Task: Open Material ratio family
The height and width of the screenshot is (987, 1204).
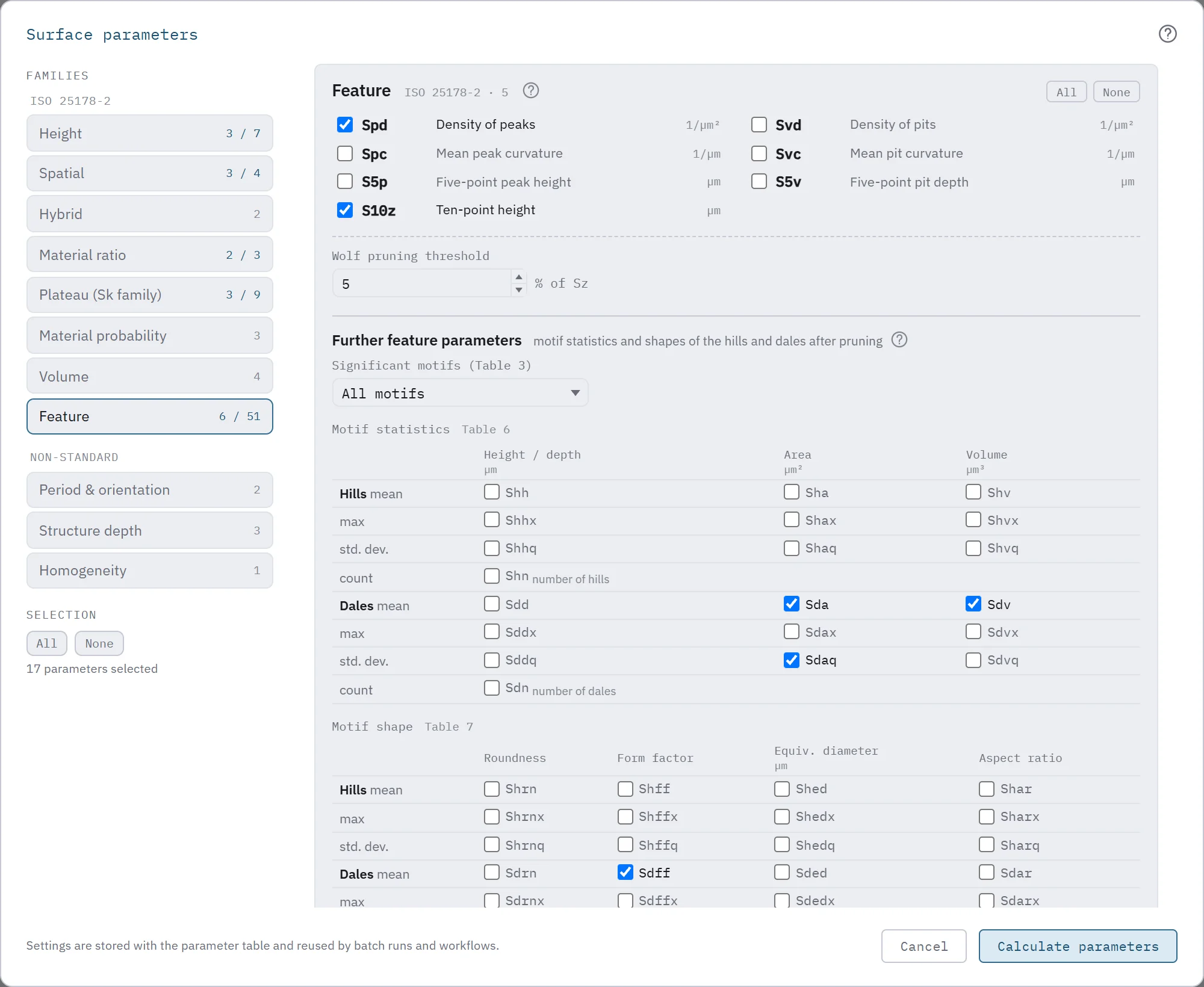Action: [149, 255]
